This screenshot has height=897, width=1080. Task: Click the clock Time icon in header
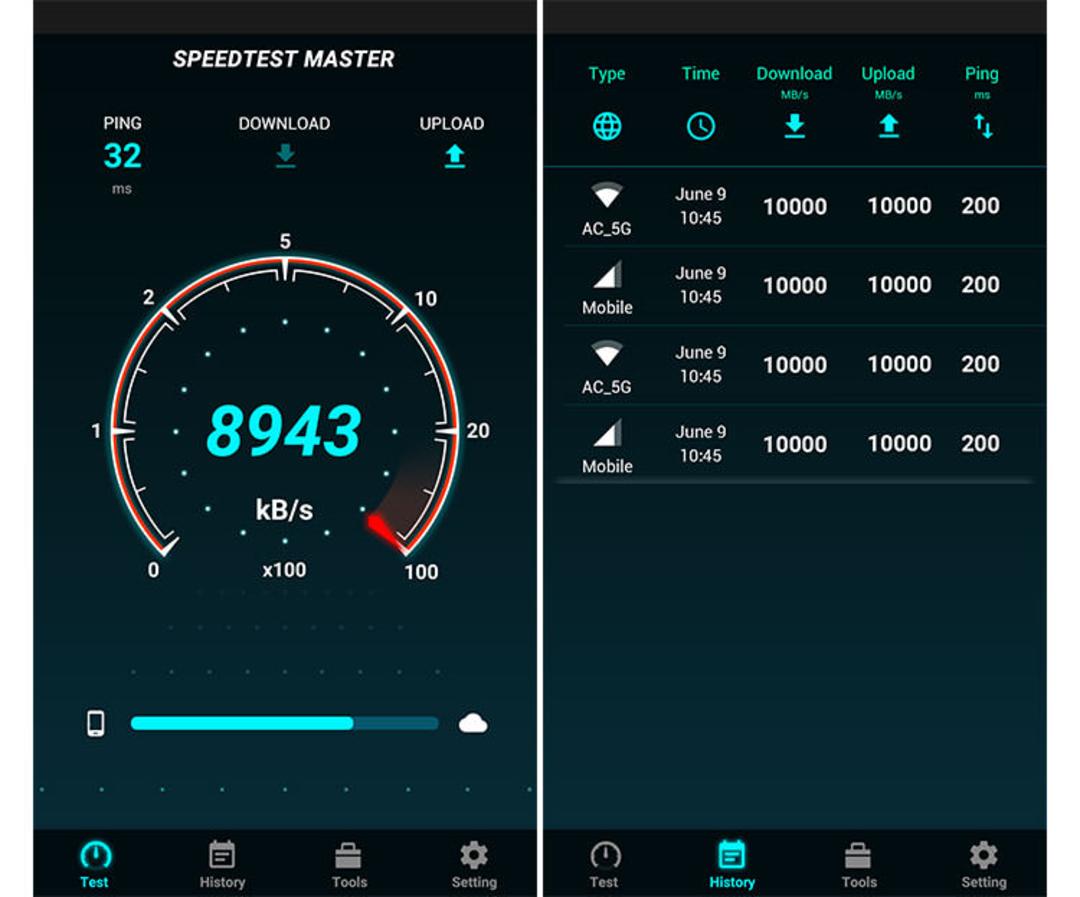pos(700,126)
